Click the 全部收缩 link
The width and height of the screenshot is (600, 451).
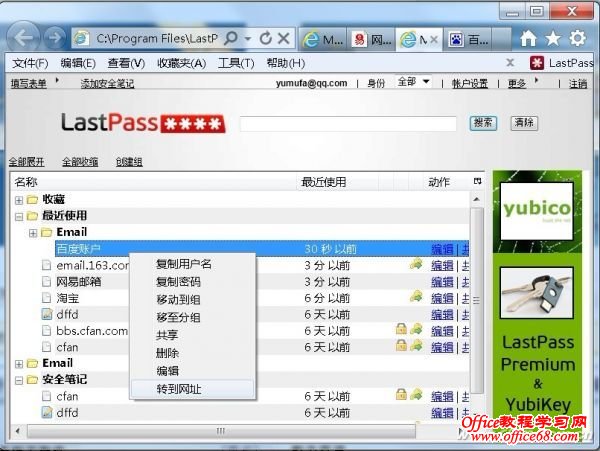pos(80,162)
